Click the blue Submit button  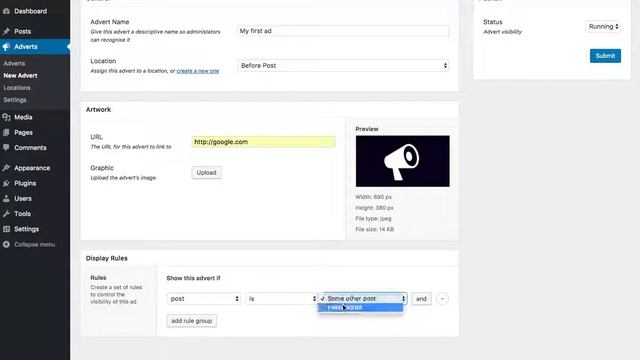tap(605, 56)
